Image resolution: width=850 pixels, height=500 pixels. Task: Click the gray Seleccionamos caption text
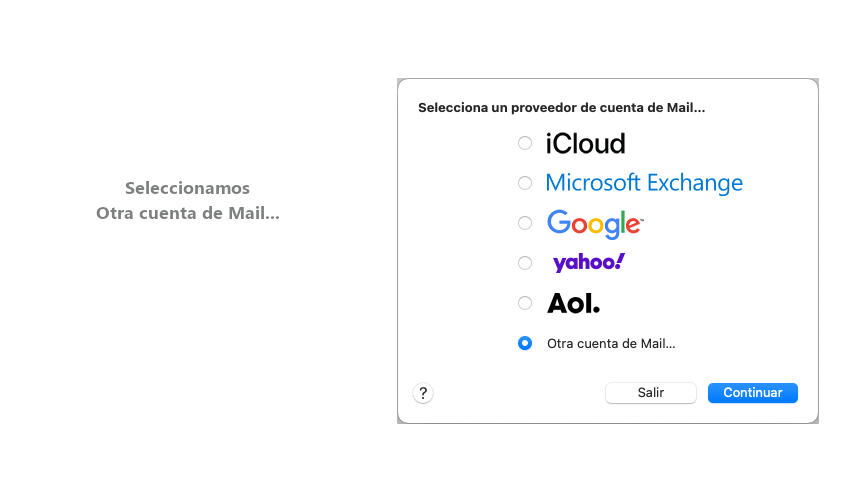coord(187,188)
